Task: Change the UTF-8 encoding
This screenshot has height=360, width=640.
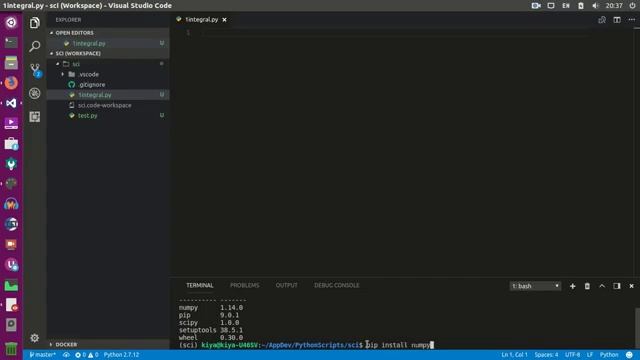Action: pyautogui.click(x=572, y=355)
